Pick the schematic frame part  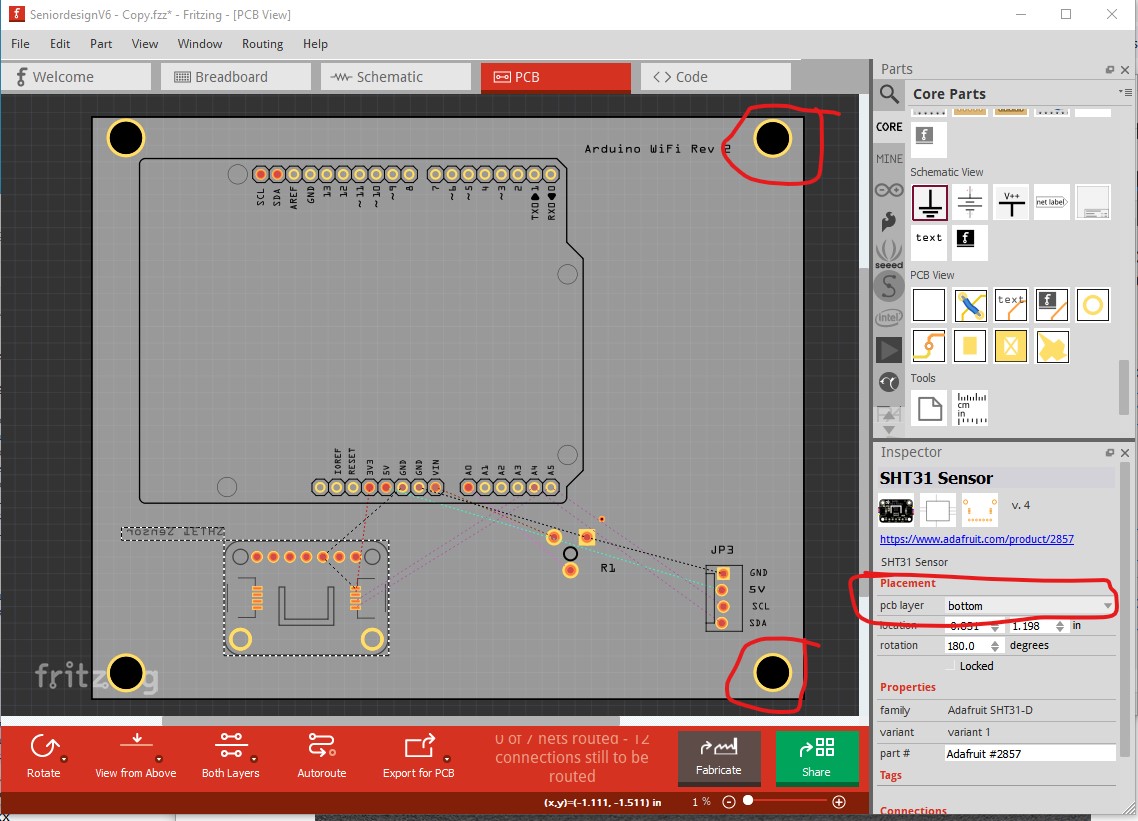coord(1093,203)
